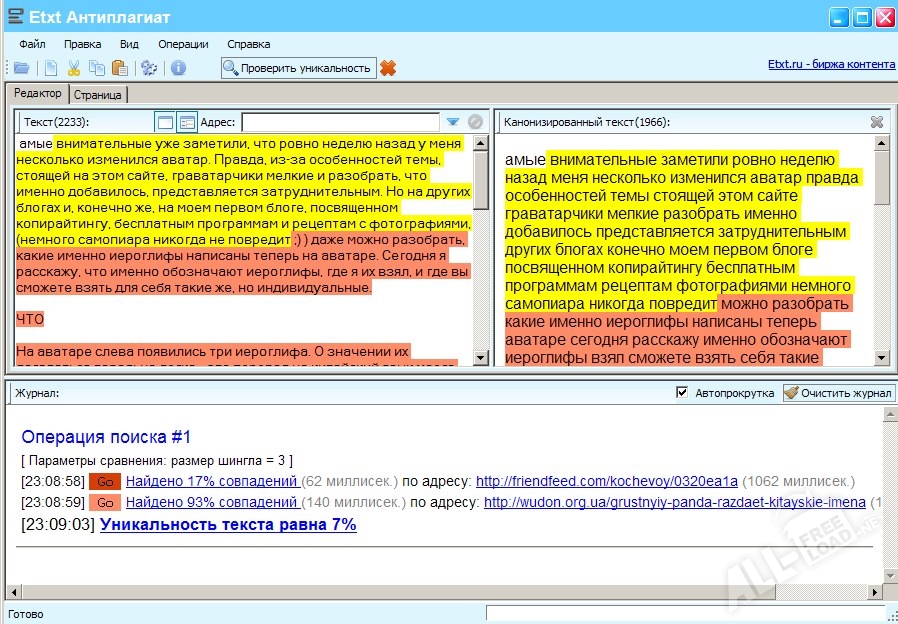Screen dimensions: 898x624
Task: Toggle the first text view mode button
Action: coord(165,122)
